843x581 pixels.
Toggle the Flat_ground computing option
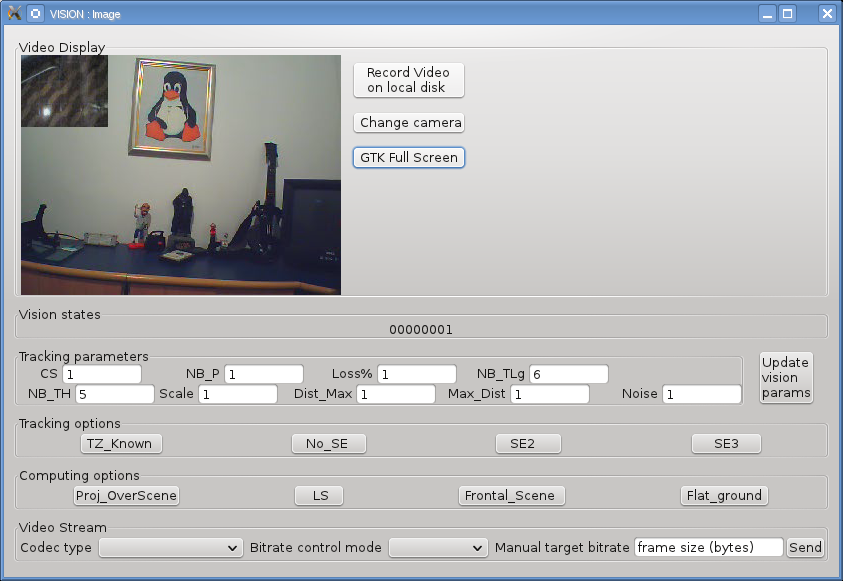click(724, 496)
